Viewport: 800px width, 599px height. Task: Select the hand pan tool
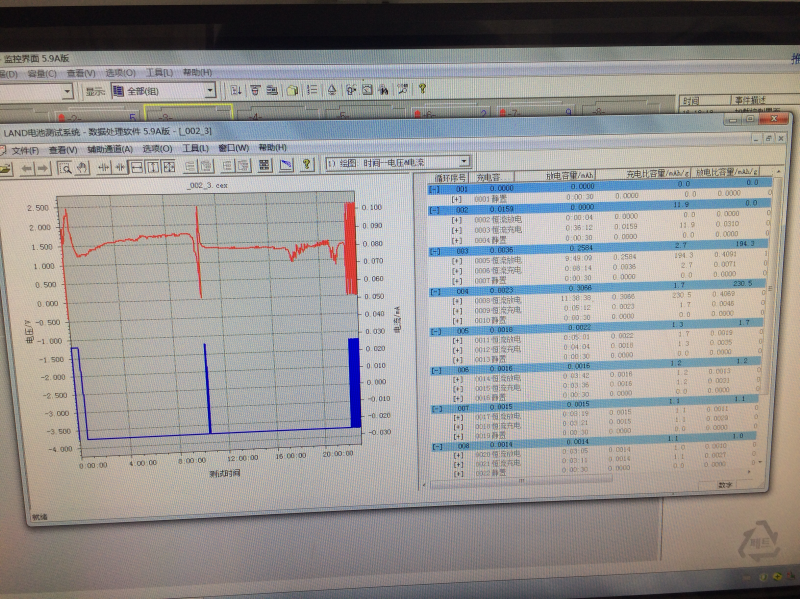tap(82, 167)
